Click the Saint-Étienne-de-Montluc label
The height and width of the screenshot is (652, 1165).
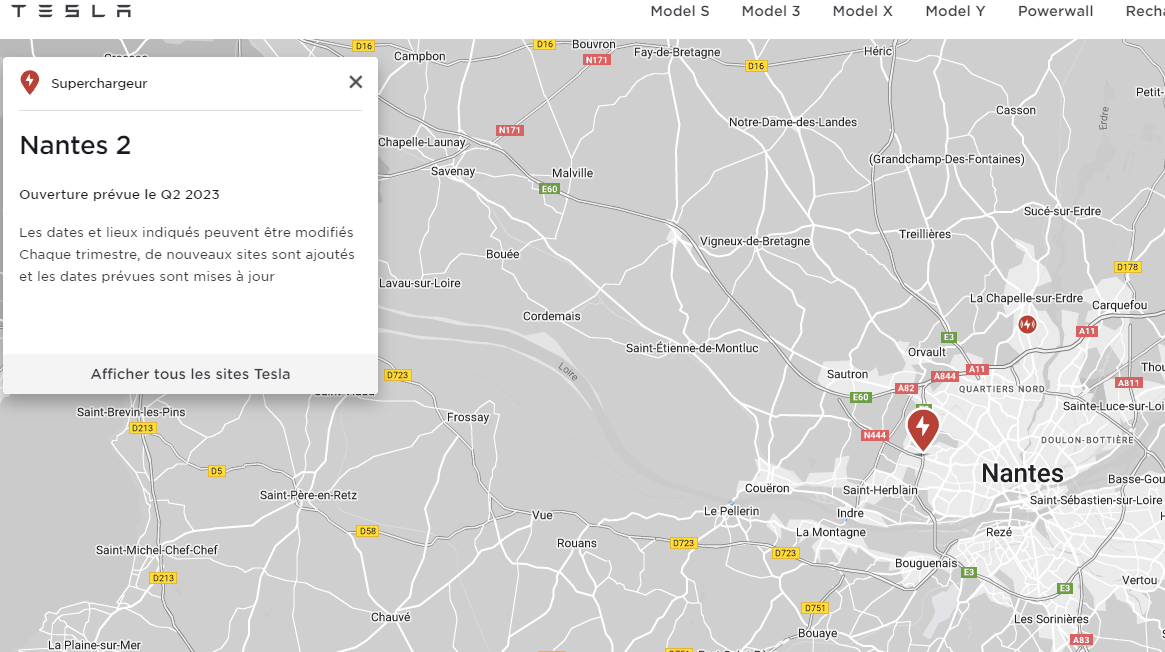pyautogui.click(x=692, y=348)
